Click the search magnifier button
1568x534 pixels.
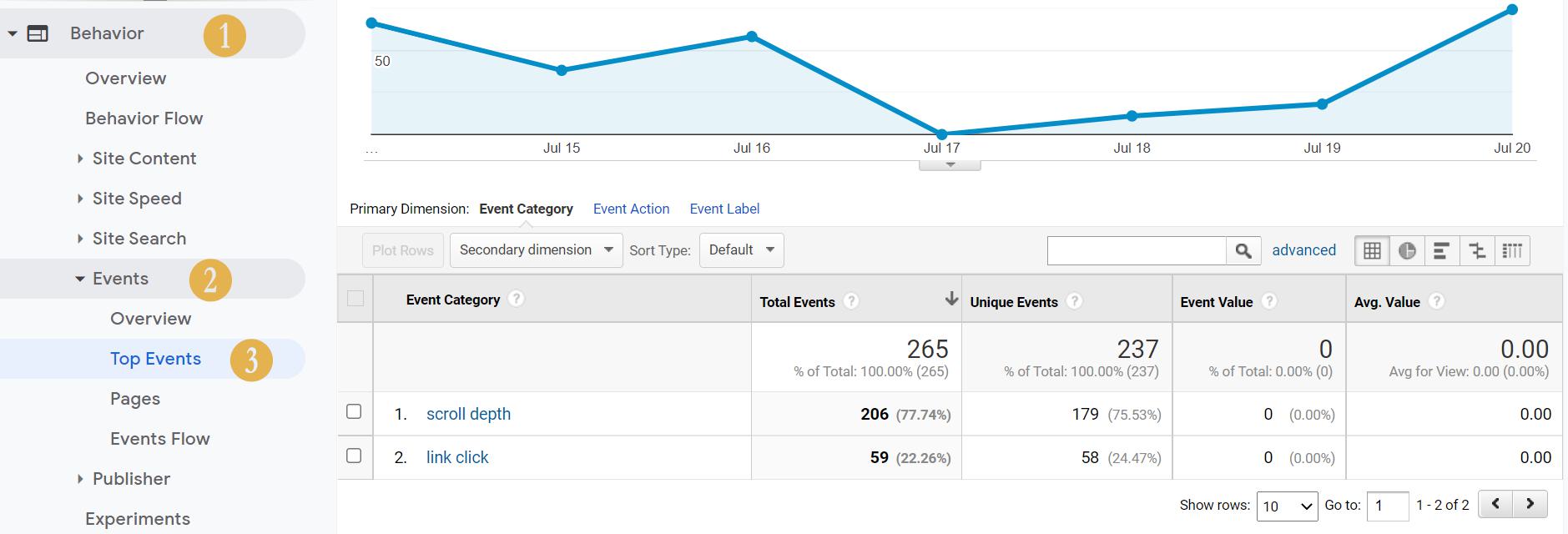1243,250
